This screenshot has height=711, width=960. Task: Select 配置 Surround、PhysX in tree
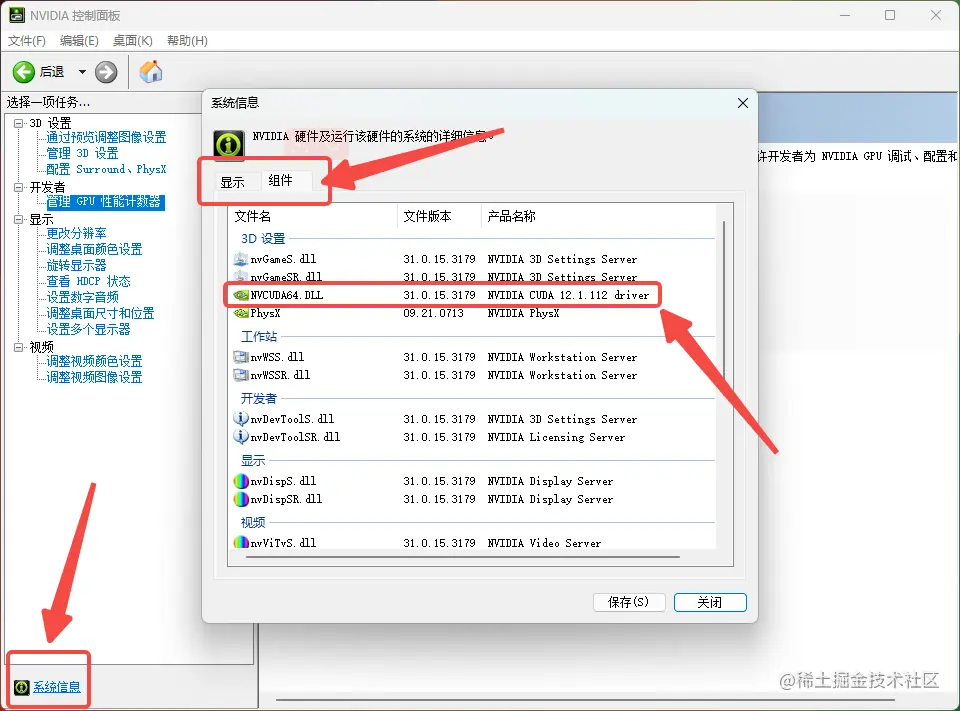[x=107, y=169]
